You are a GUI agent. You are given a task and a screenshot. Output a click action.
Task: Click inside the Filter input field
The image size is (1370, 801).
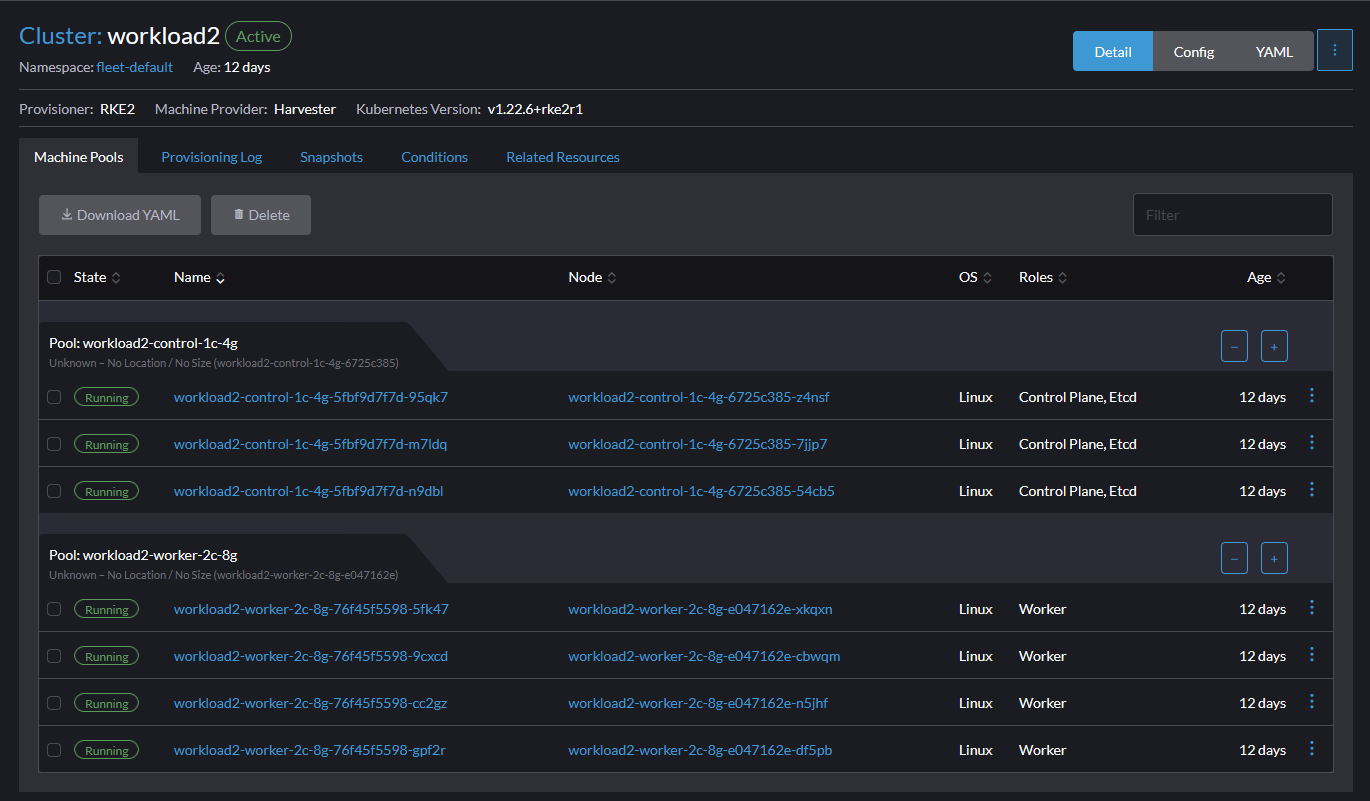[1232, 214]
